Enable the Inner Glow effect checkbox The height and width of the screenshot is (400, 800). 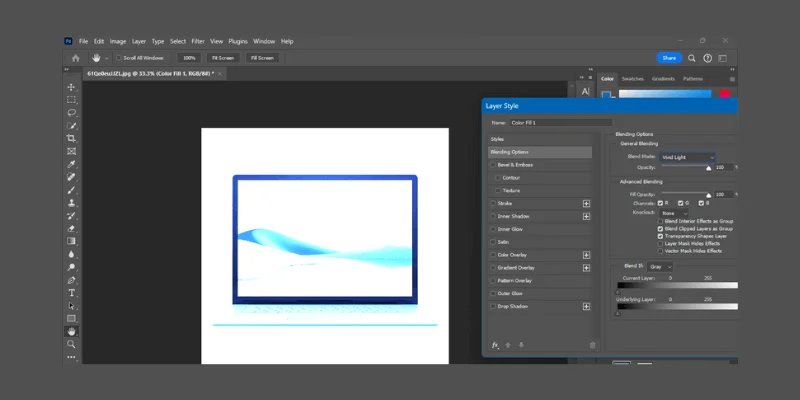(x=493, y=229)
